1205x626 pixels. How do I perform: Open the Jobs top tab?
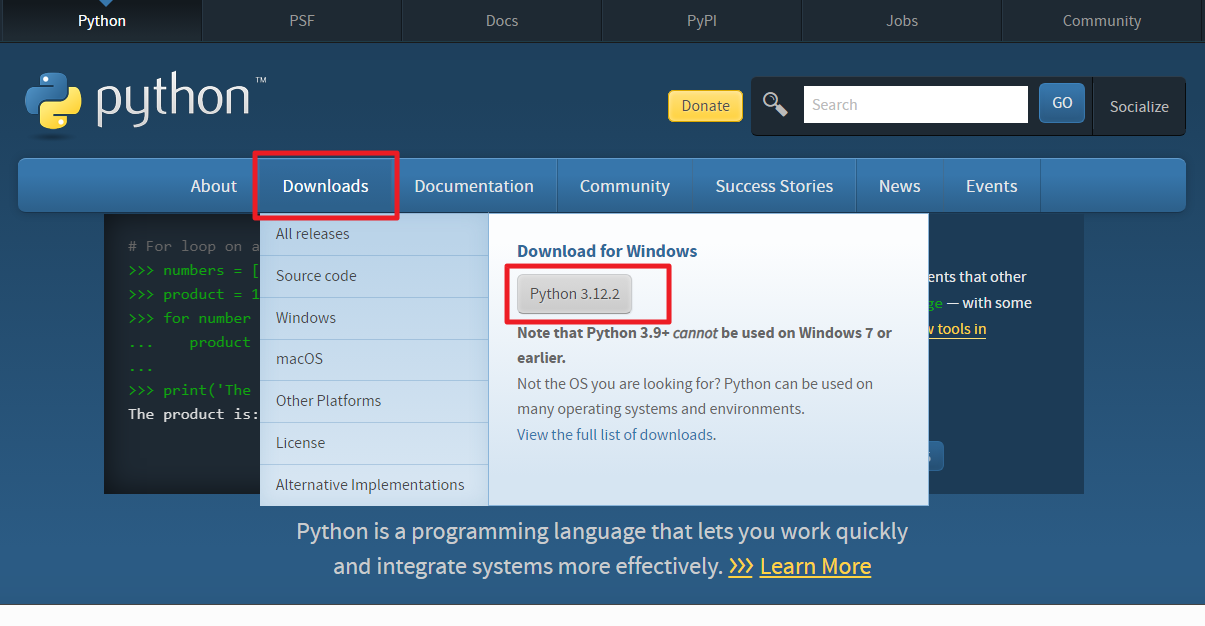(902, 20)
